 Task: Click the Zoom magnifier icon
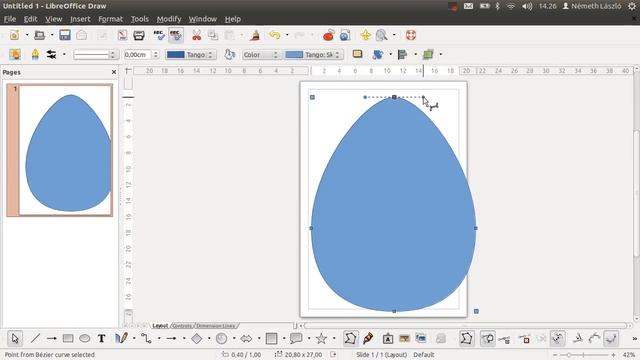(381, 35)
